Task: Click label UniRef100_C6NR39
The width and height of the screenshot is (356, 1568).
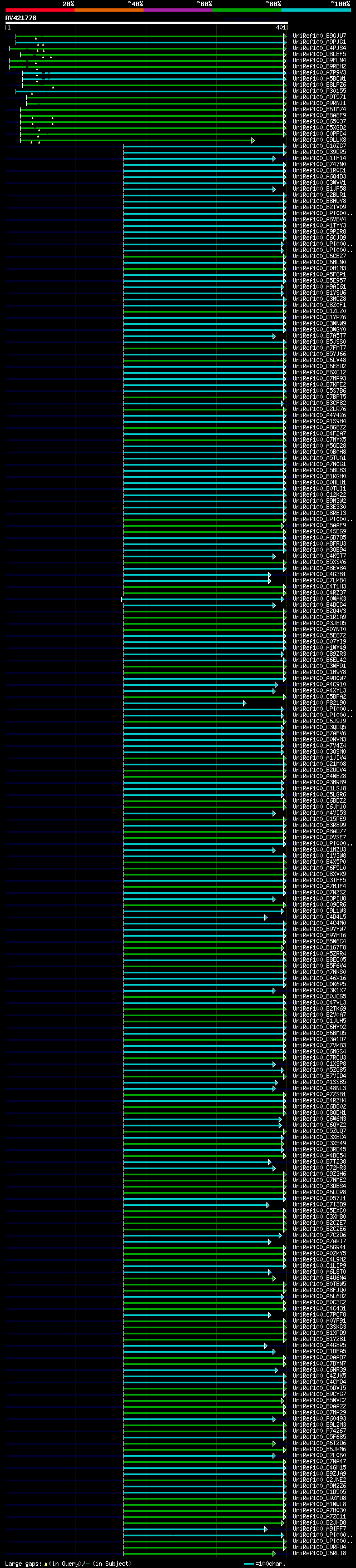Action: [319, 1370]
